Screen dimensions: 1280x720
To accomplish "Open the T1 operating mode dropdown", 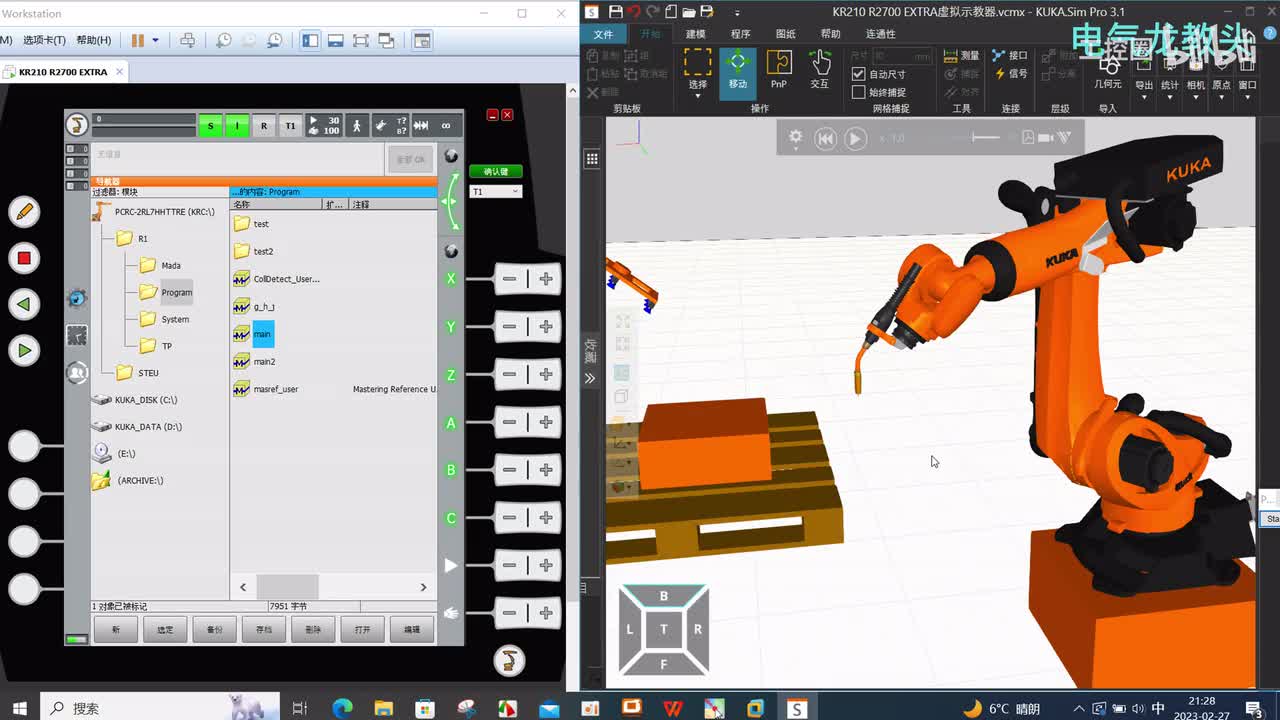I will pyautogui.click(x=496, y=191).
